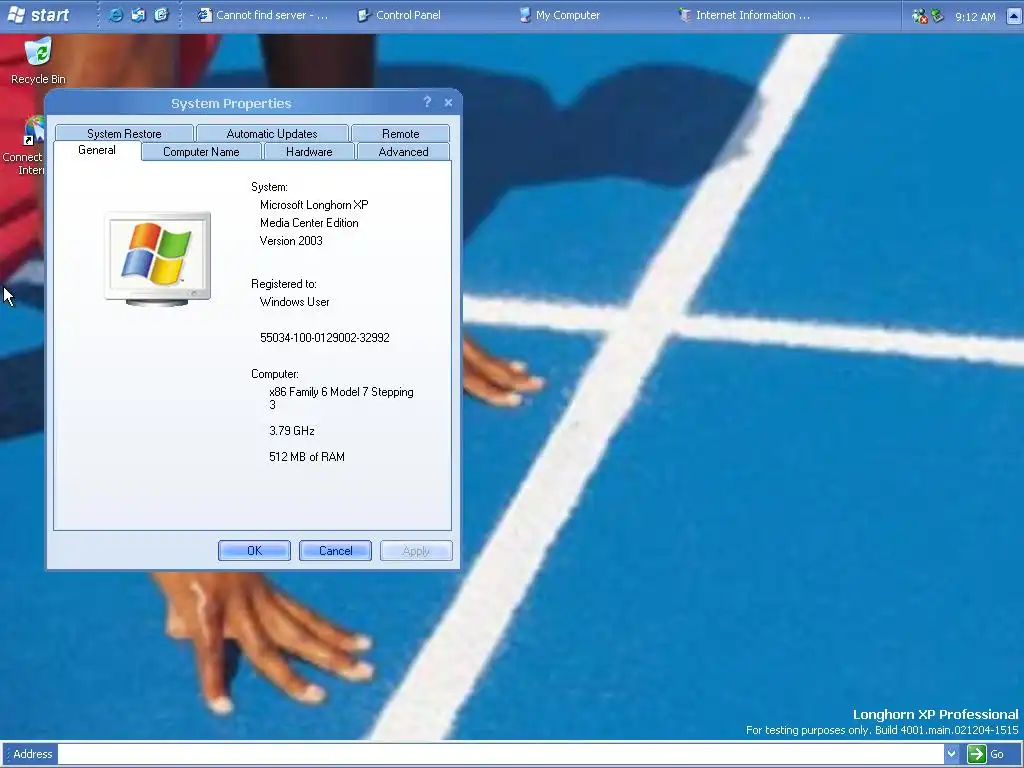Open the Address bar dropdown arrow
Viewport: 1024px width, 768px height.
[x=951, y=754]
